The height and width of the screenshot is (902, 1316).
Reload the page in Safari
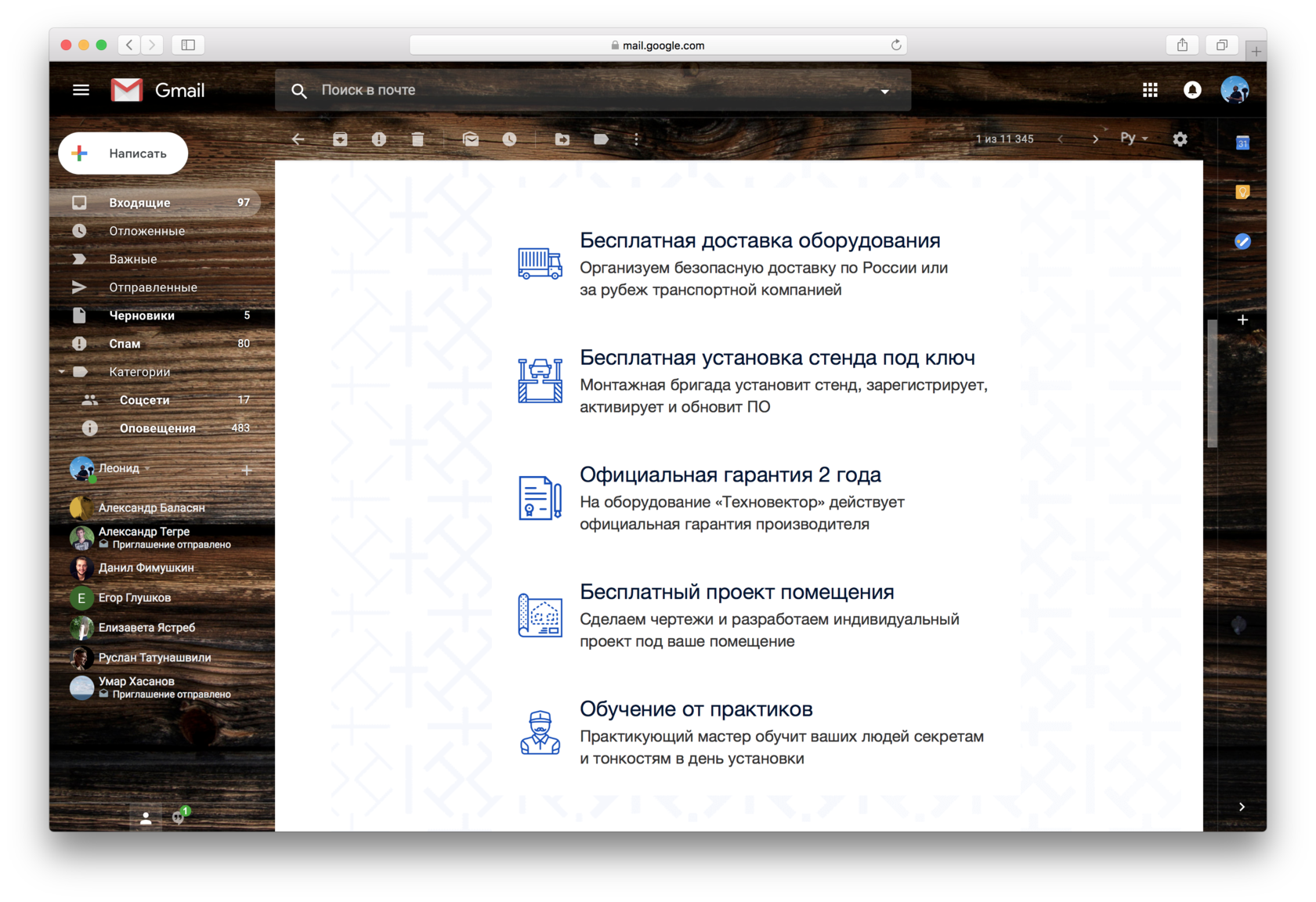point(896,45)
